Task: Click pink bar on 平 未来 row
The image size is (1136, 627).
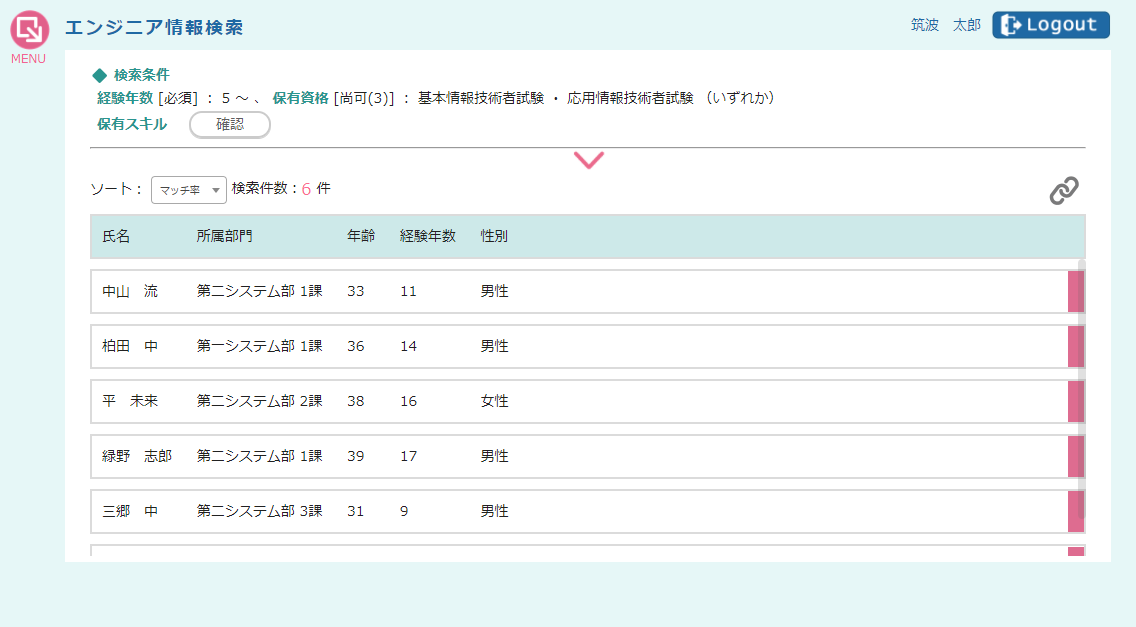Action: [x=1076, y=401]
